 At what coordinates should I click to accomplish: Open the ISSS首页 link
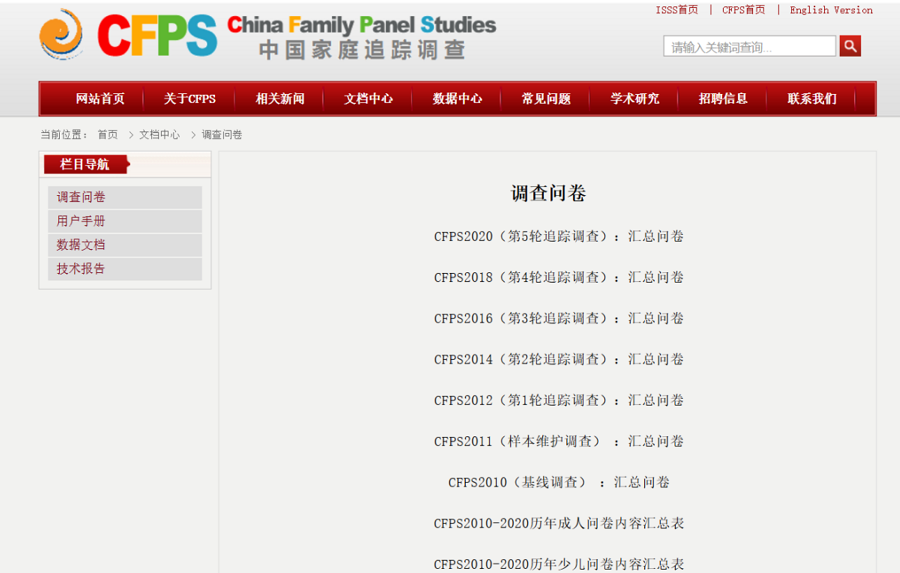[677, 10]
